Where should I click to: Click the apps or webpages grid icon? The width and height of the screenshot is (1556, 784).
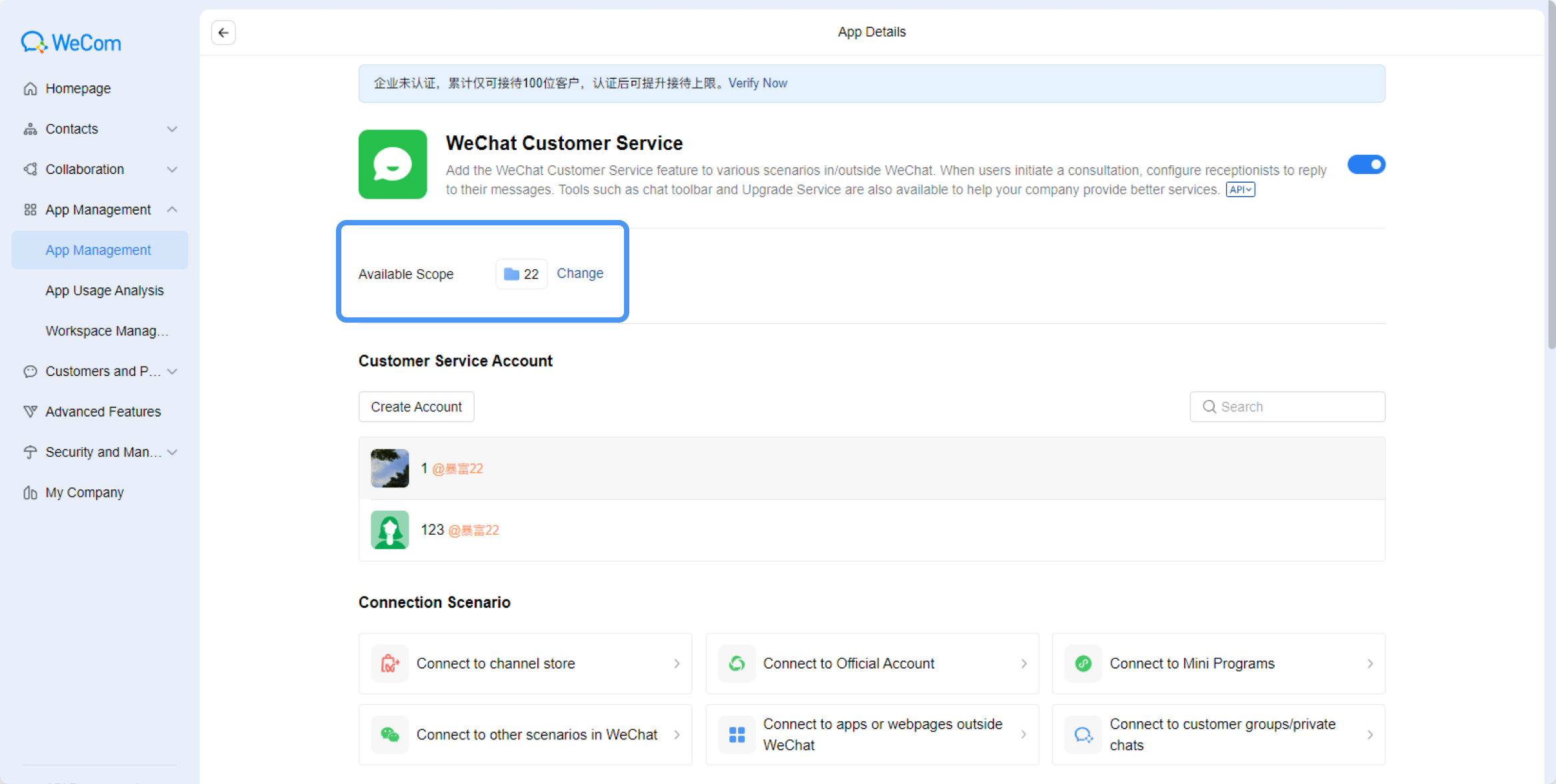(737, 735)
